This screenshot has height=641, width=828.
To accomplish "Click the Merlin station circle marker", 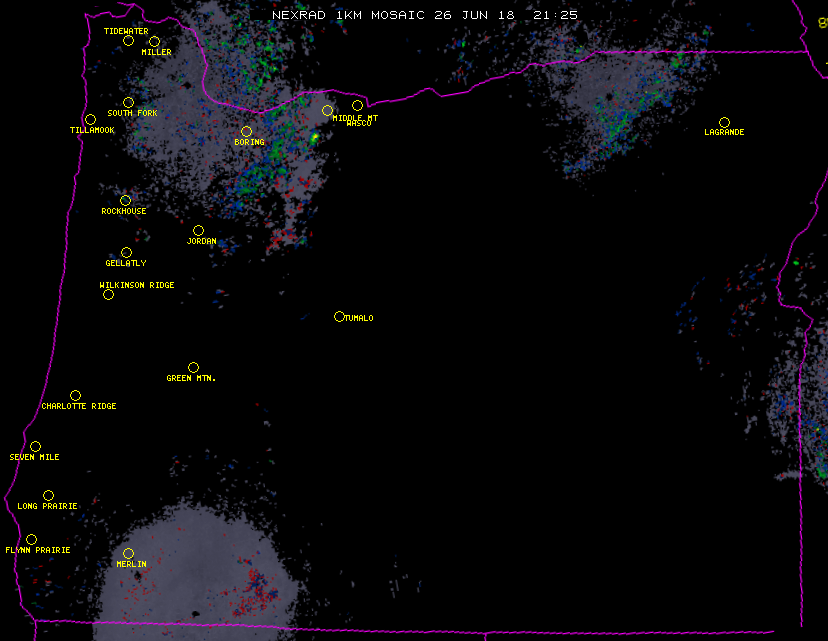I will tap(128, 554).
